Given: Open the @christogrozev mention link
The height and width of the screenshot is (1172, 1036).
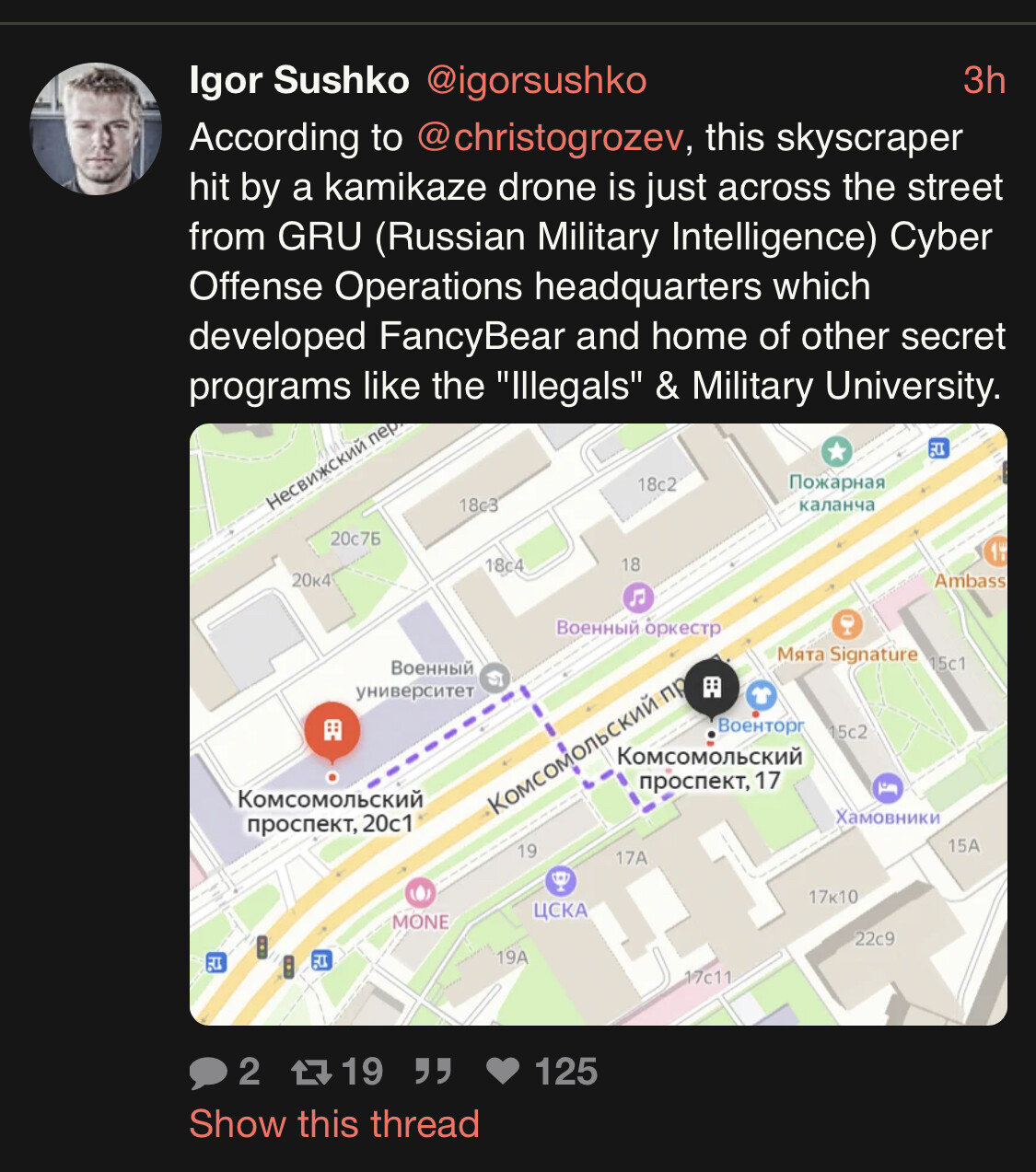Looking at the screenshot, I should pos(550,138).
